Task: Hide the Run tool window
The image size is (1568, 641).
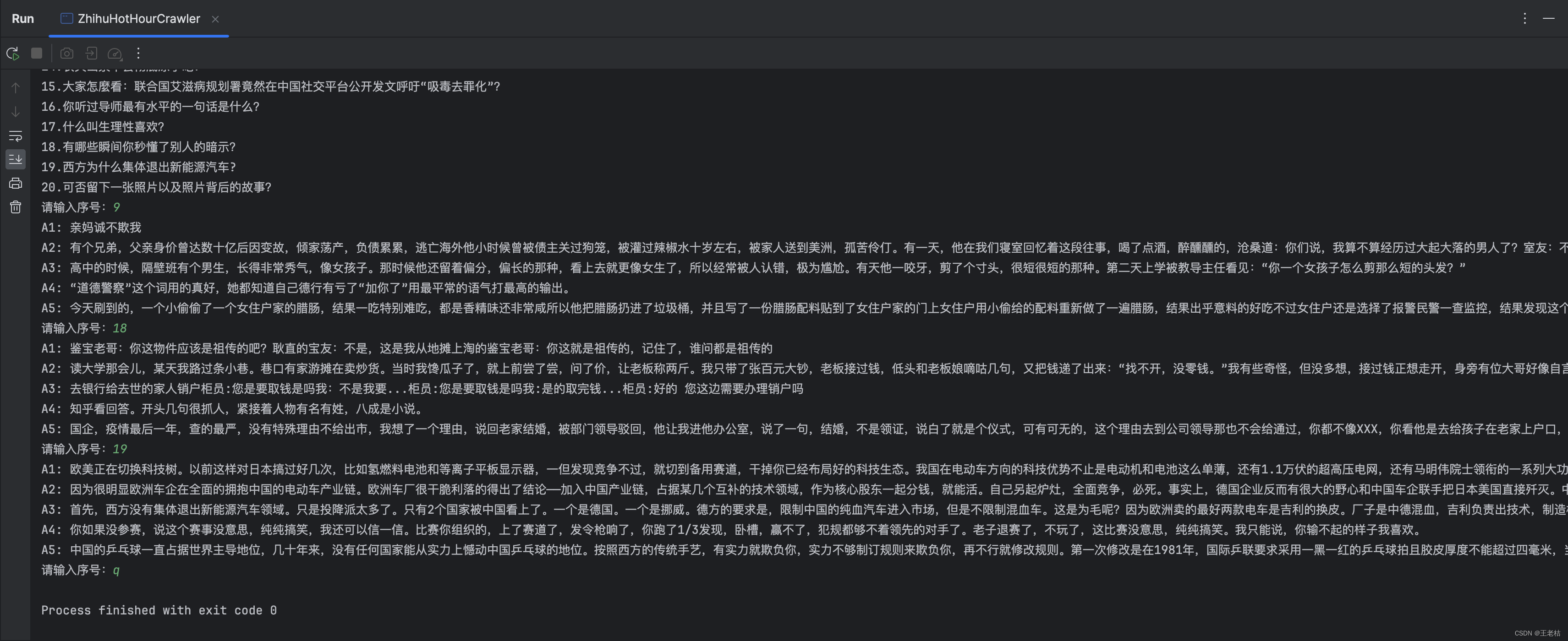Action: click(1548, 19)
